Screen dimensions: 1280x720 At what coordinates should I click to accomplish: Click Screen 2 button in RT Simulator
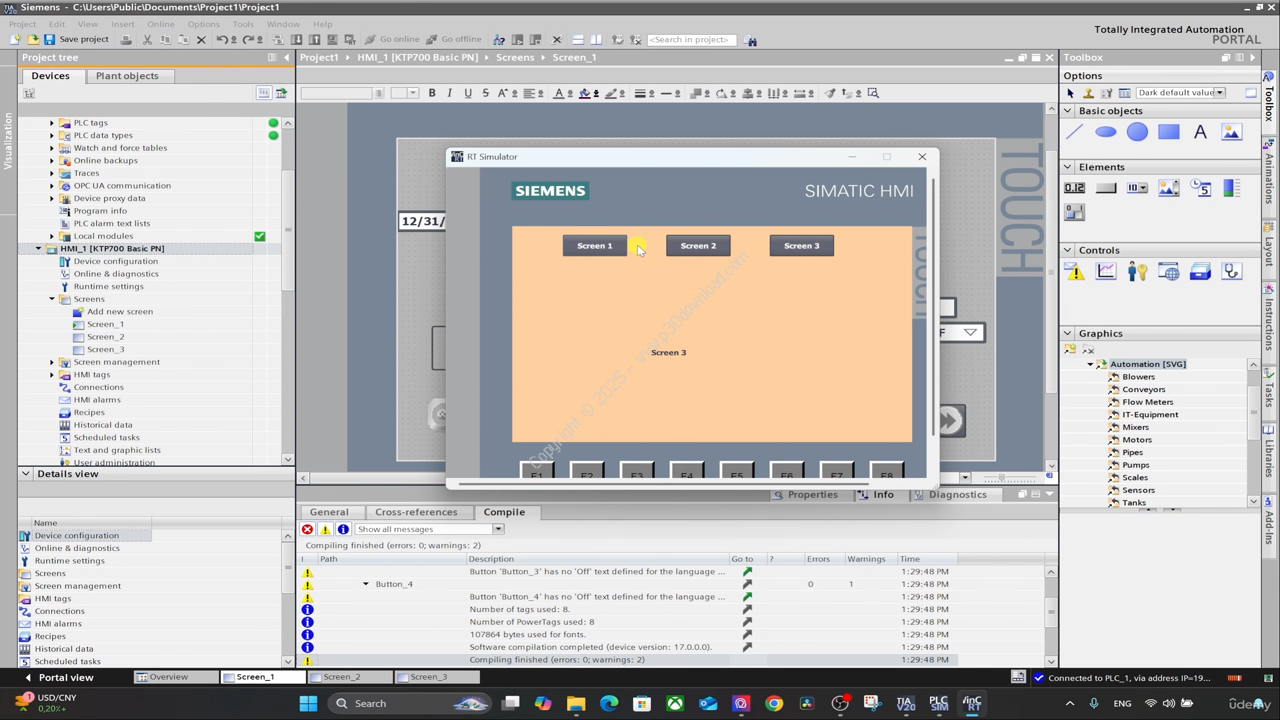[x=698, y=246]
